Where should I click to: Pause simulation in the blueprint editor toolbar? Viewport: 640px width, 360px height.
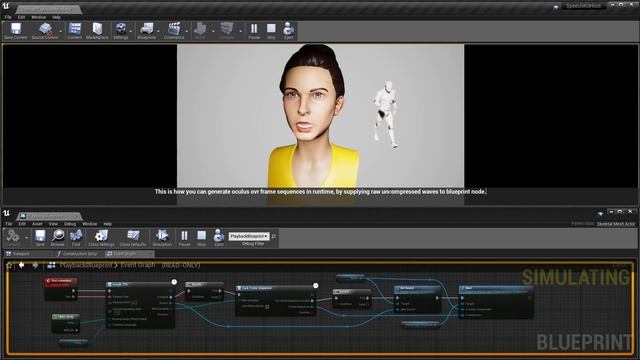(184, 238)
